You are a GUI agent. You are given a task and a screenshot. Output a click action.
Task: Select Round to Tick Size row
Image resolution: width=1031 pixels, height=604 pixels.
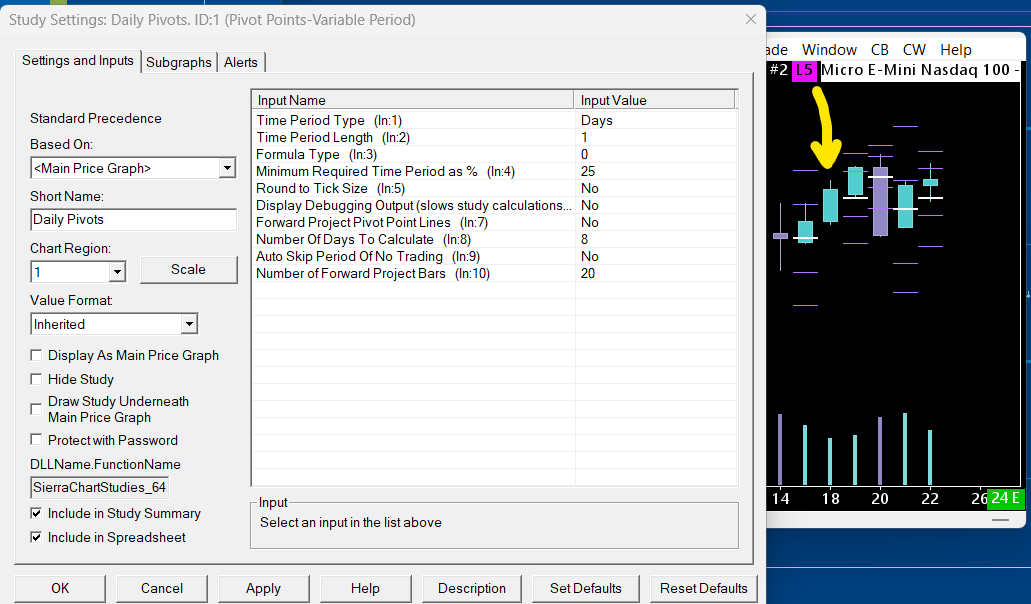[x=494, y=189]
